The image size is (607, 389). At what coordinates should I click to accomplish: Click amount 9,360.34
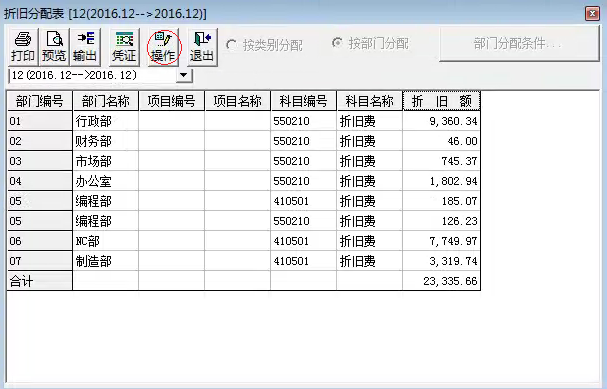(442, 121)
